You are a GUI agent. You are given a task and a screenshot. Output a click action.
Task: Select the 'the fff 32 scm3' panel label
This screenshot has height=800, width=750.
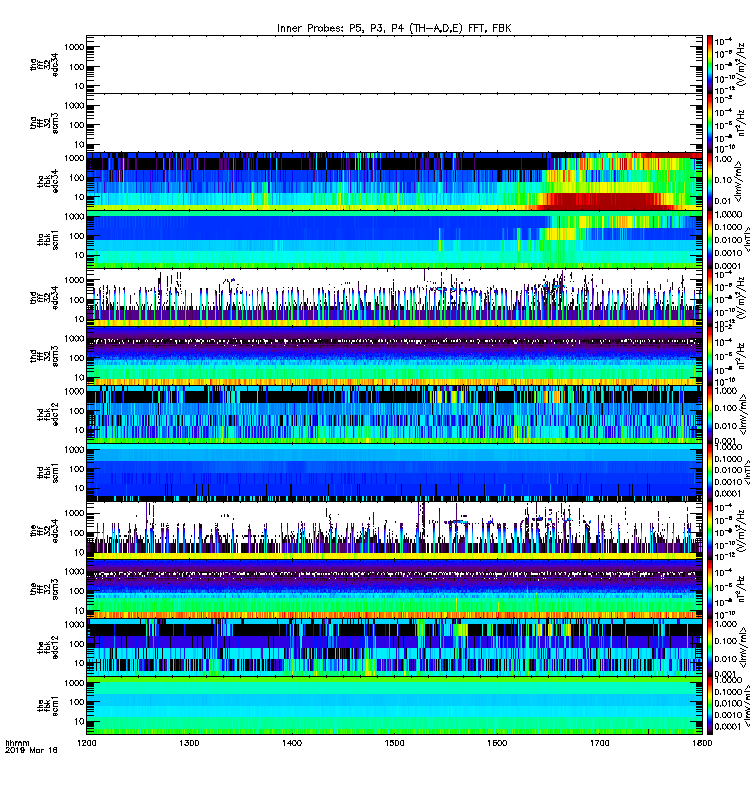coord(44,589)
